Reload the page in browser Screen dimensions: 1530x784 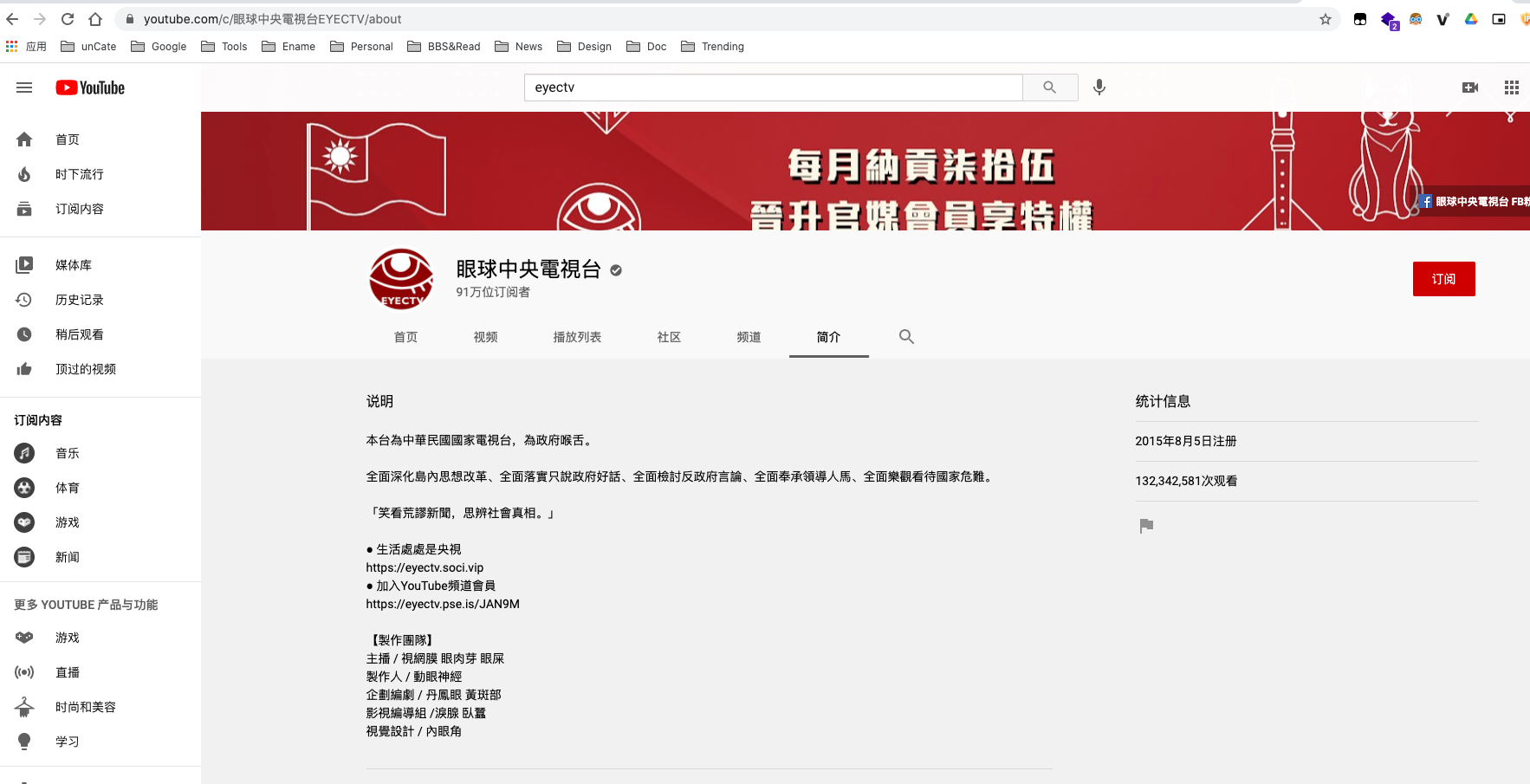pyautogui.click(x=68, y=19)
